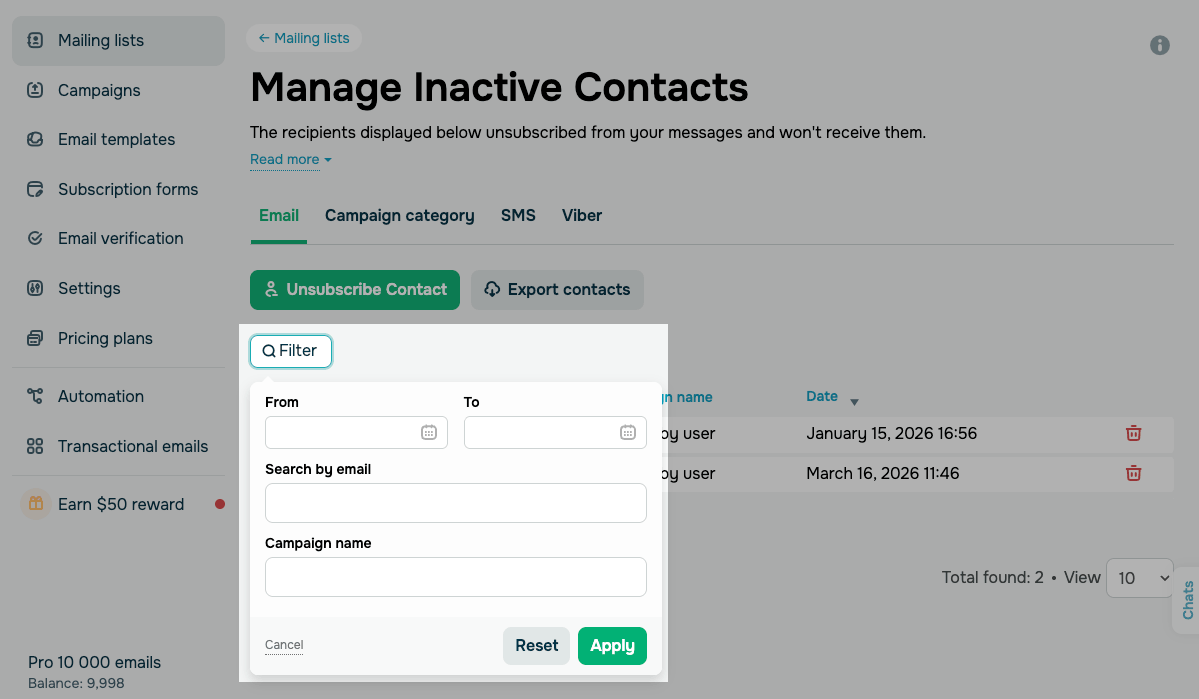Delete the January 15, 2026 contact row
The height and width of the screenshot is (699, 1199).
pos(1133,433)
